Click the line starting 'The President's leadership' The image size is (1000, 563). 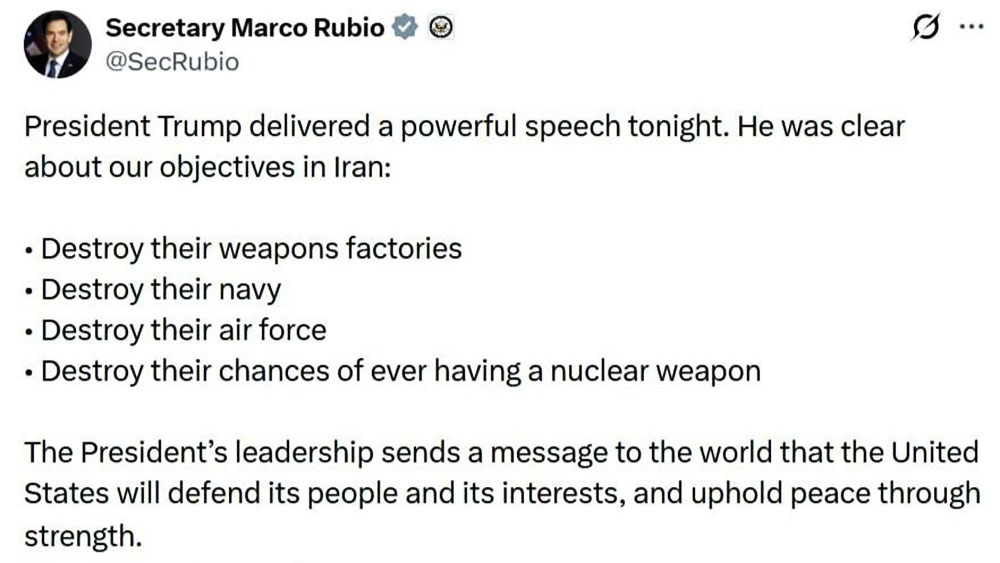500,452
